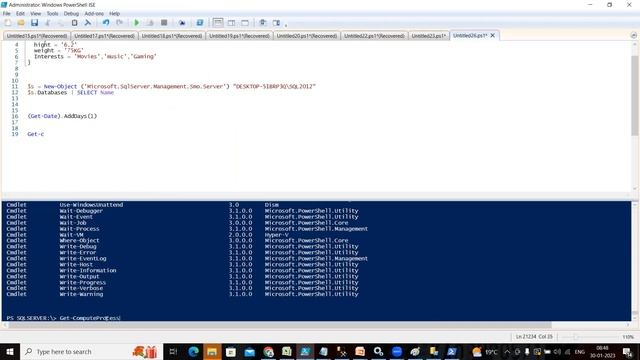Switch to the Untitled20.ps1 (Recovered) tab
Viewport: 640px width, 360px height.
click(307, 36)
